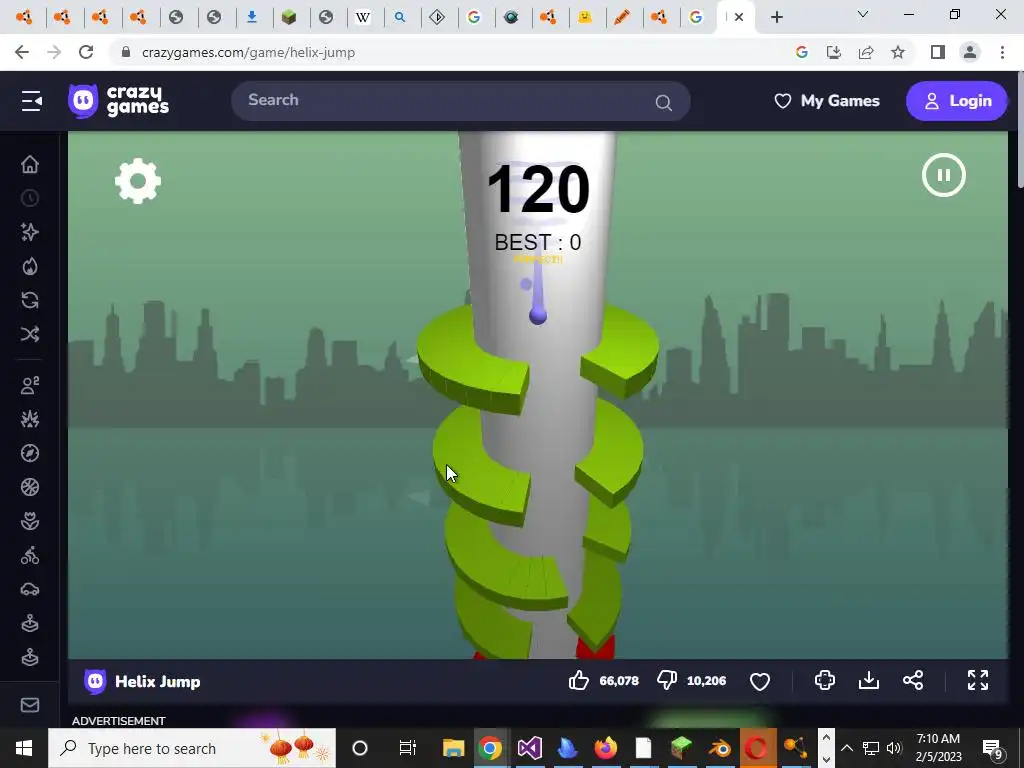
Task: Open 2 player games icon
Action: 30,385
